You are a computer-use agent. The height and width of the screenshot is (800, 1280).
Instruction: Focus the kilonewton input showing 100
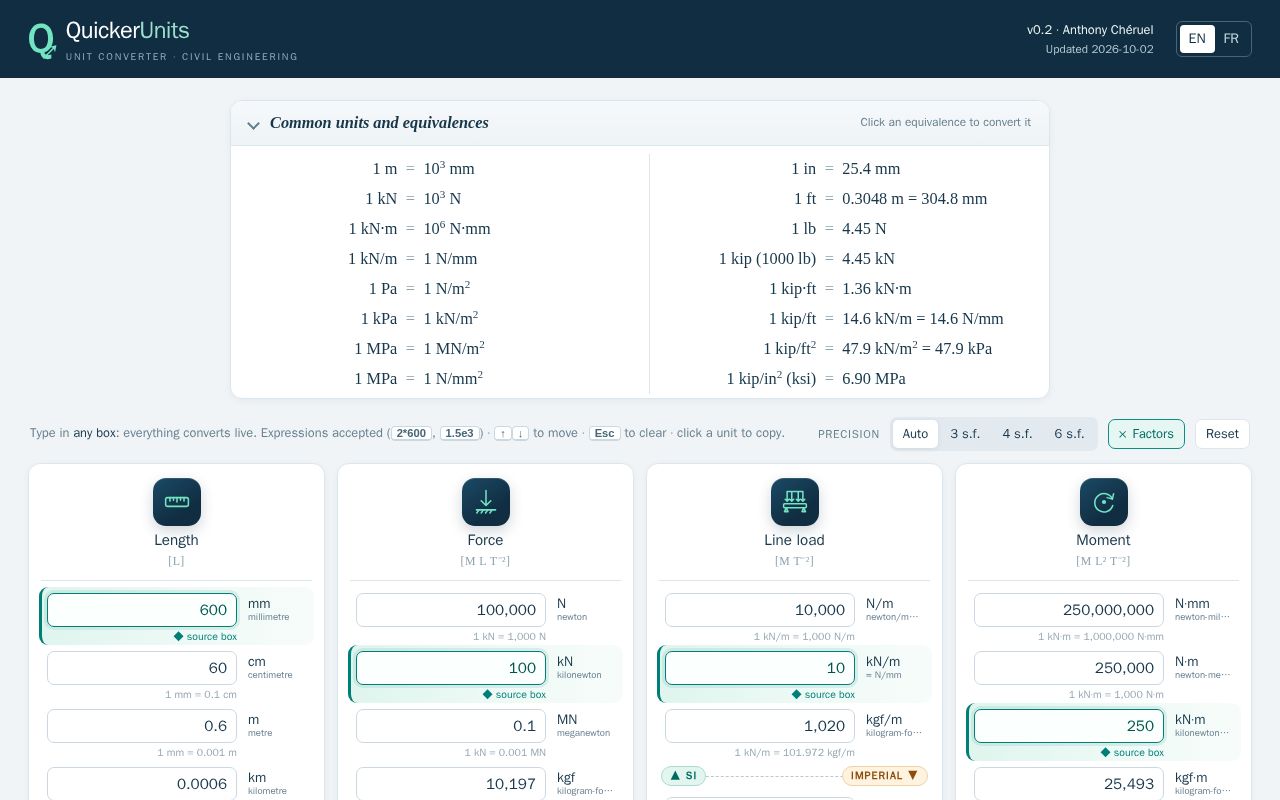tap(451, 668)
